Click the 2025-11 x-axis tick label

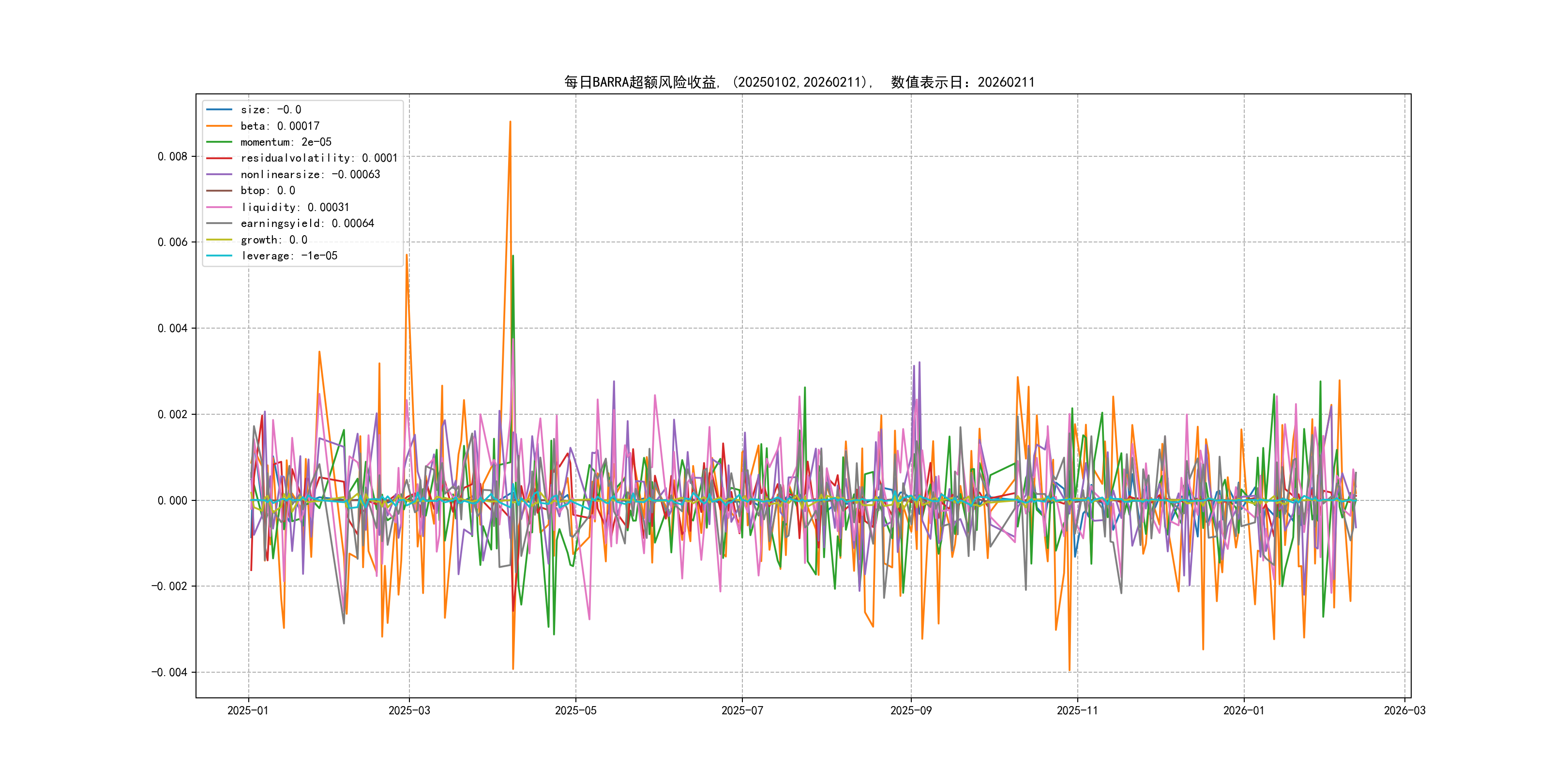pos(1077,710)
